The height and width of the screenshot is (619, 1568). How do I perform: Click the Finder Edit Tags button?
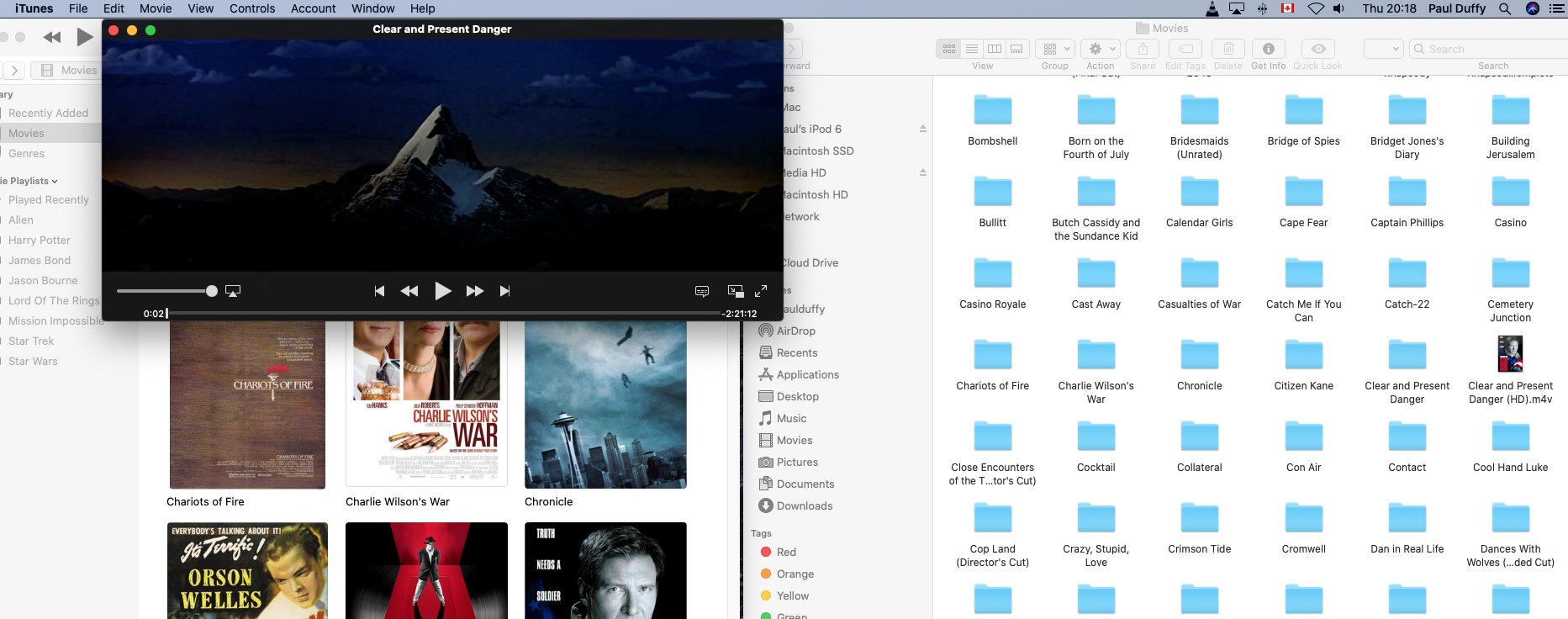1185,49
